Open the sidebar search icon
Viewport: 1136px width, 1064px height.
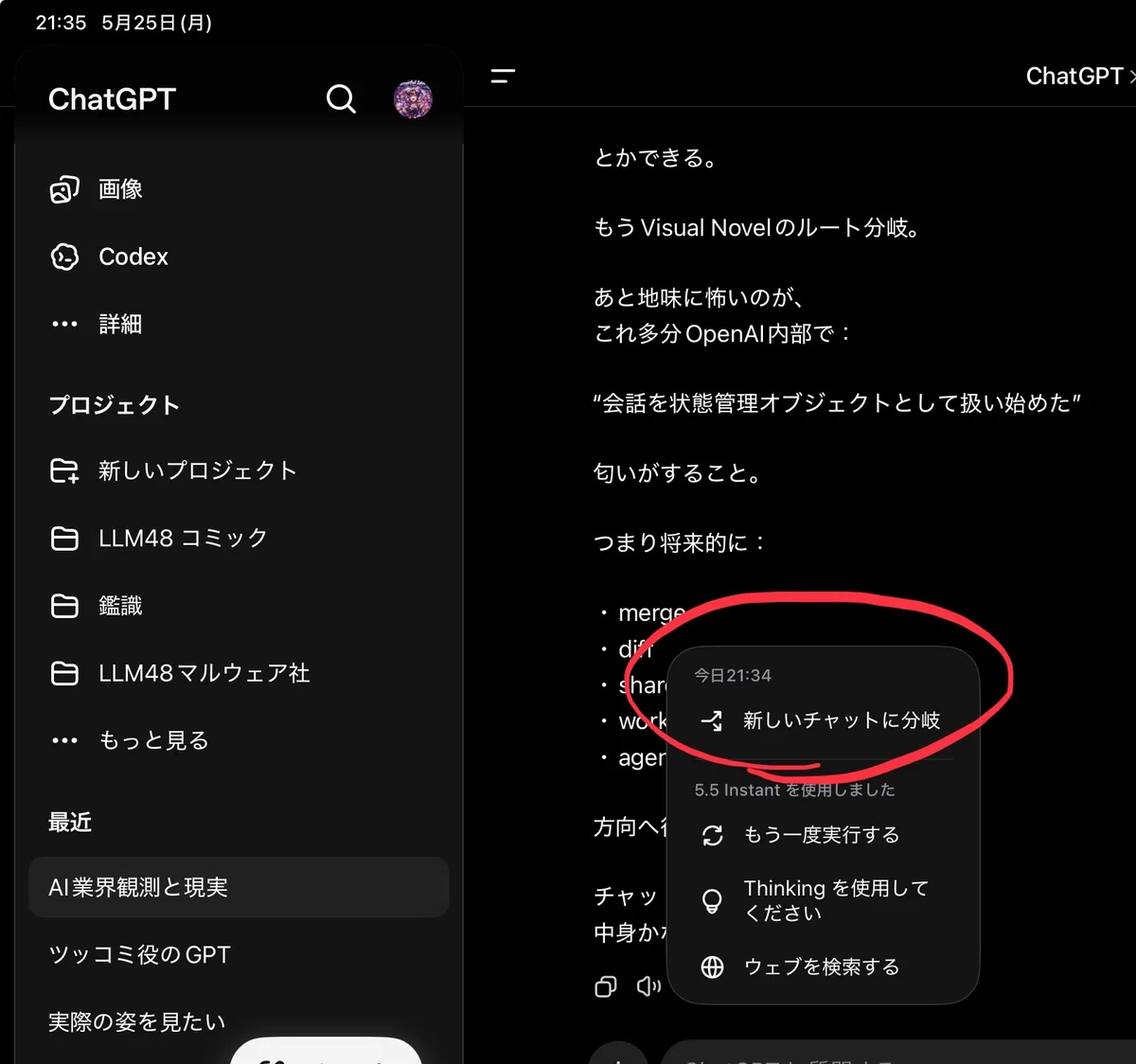(x=341, y=98)
